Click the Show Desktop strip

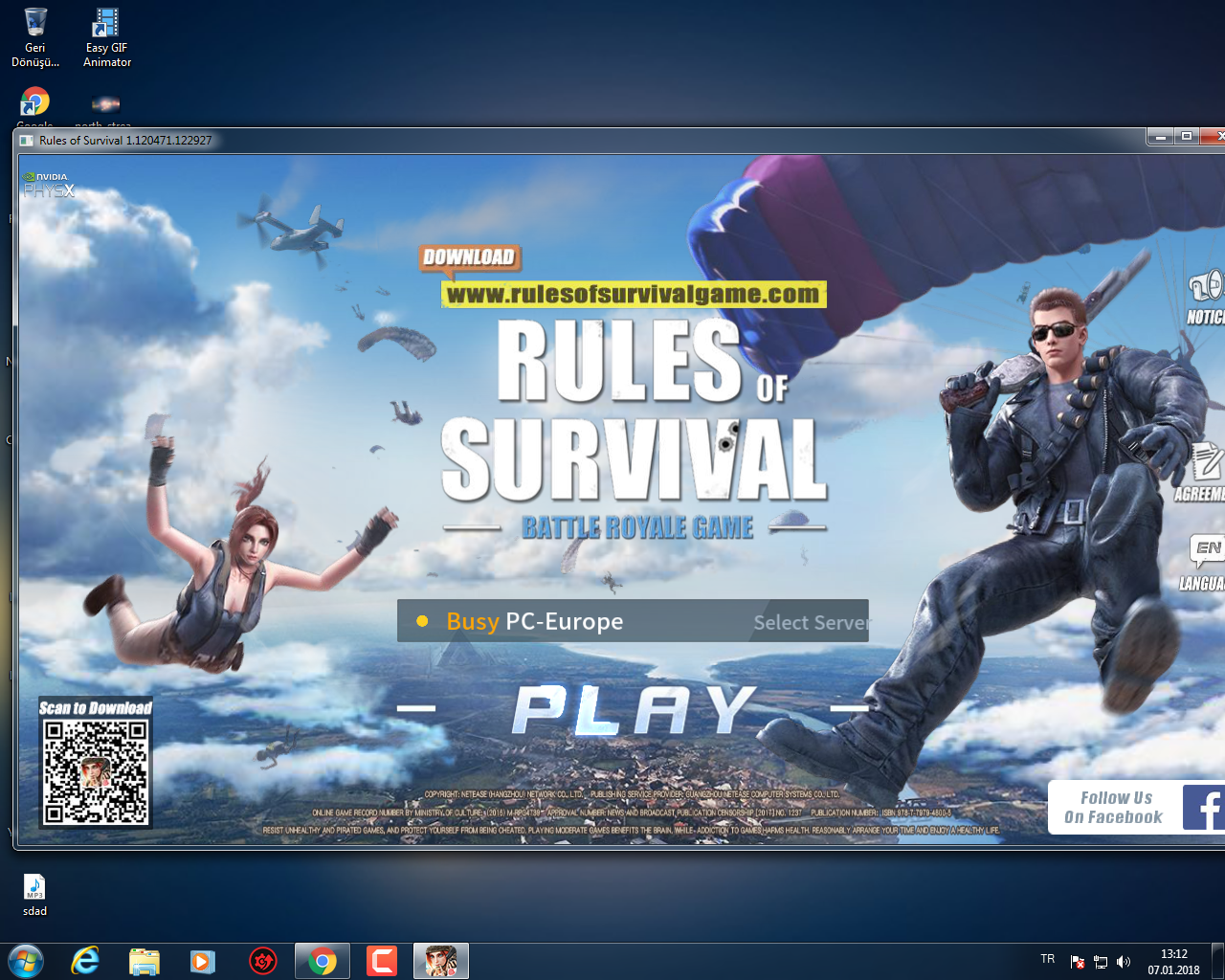point(1218,961)
